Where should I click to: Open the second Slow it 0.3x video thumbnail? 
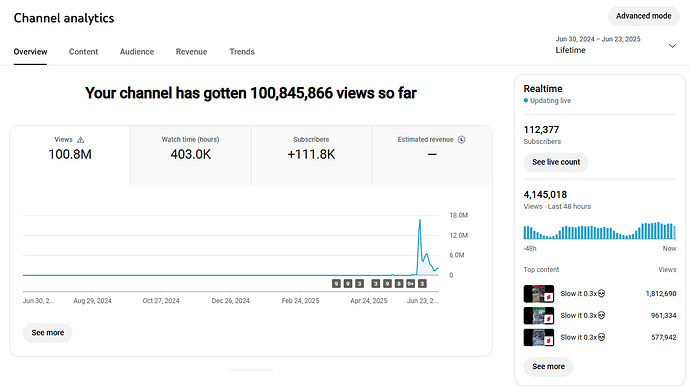click(539, 315)
